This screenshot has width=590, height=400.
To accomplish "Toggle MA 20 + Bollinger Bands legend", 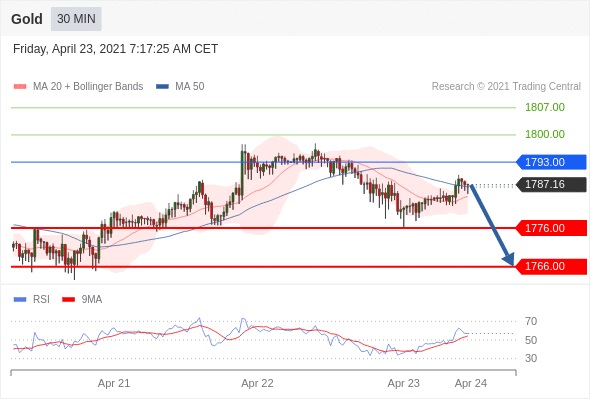I will [78, 87].
